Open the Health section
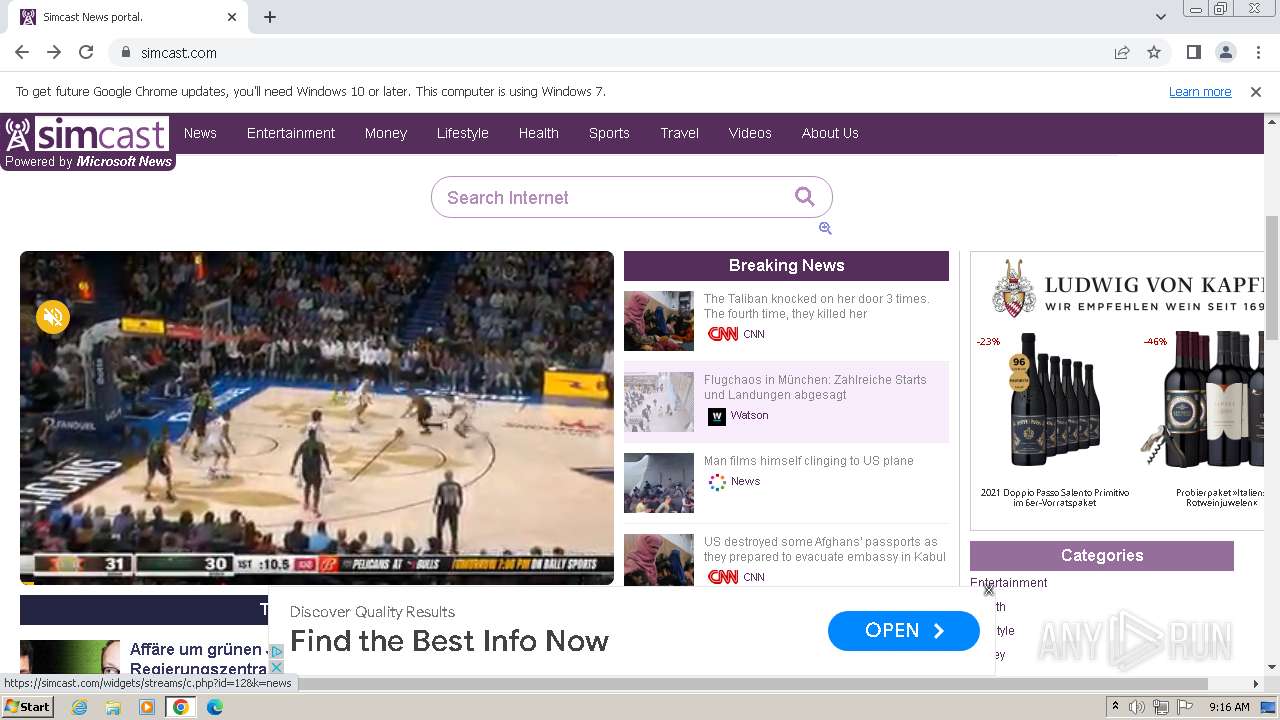This screenshot has height=720, width=1280. pyautogui.click(x=538, y=133)
